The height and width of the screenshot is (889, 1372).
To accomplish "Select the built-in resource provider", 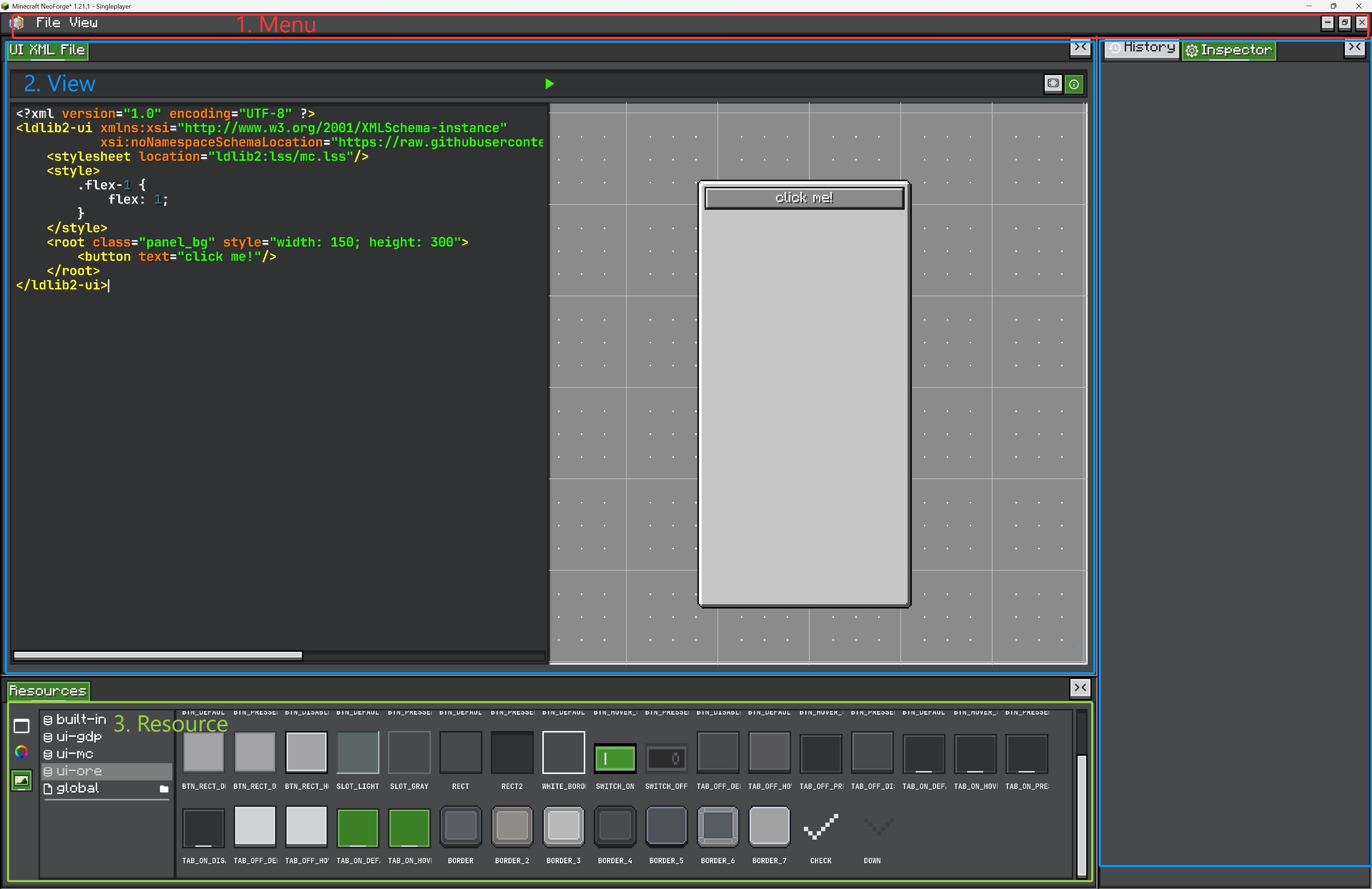I will point(106,719).
